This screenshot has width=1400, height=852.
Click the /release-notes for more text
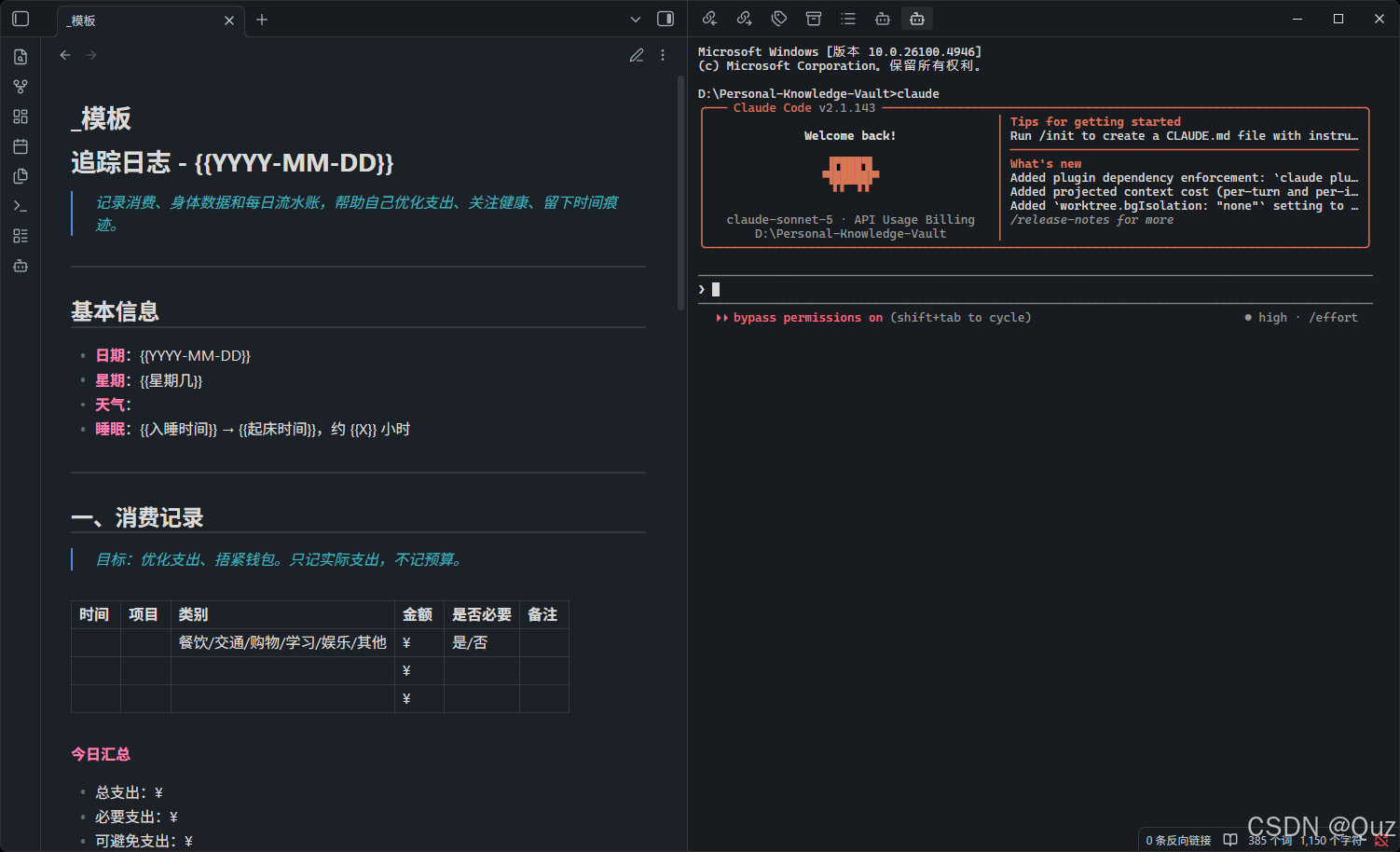[x=1091, y=220]
